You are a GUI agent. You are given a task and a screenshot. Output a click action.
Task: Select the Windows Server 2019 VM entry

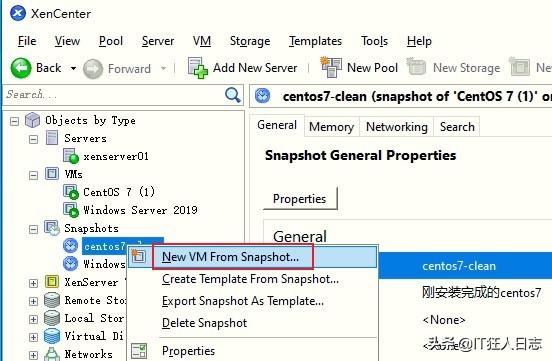point(140,210)
